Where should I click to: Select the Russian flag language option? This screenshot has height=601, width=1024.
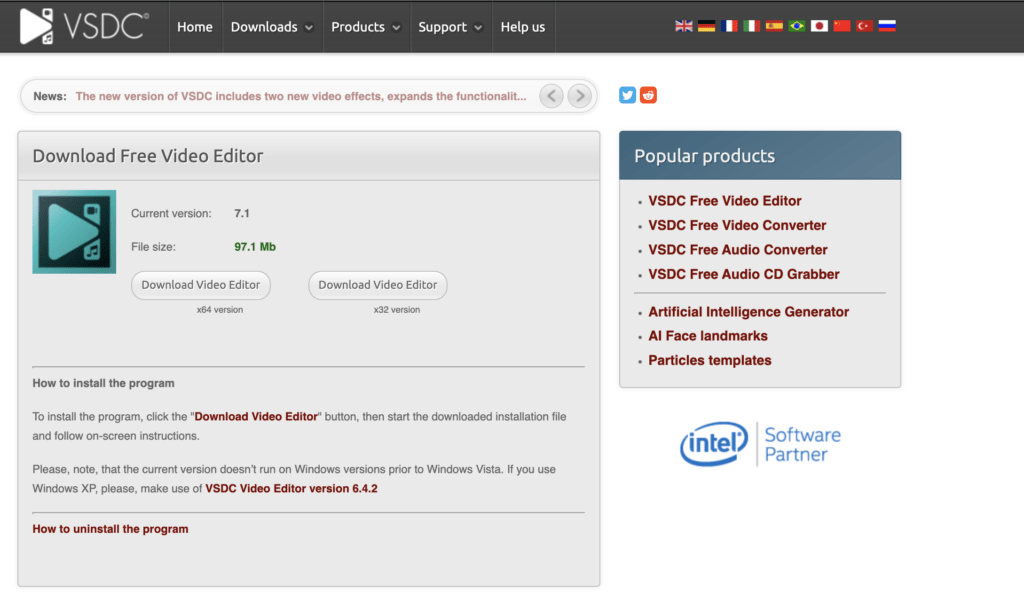(887, 26)
